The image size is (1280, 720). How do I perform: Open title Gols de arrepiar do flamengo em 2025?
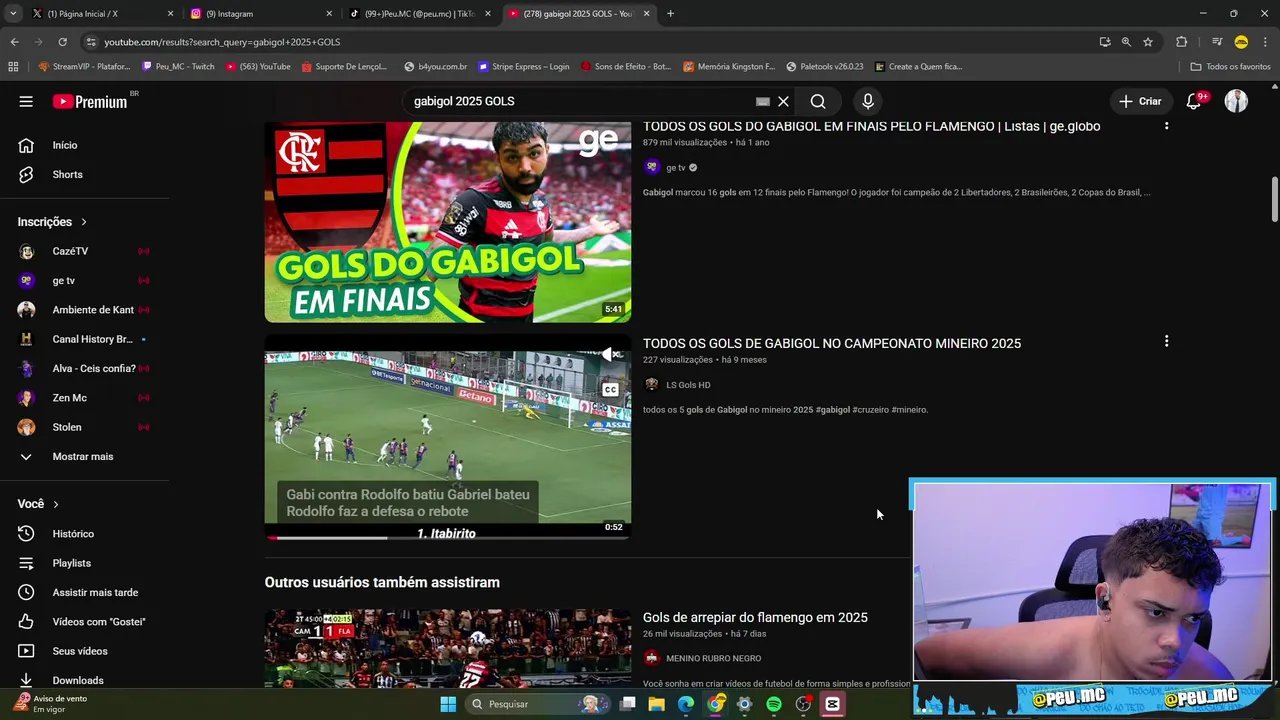pos(755,617)
